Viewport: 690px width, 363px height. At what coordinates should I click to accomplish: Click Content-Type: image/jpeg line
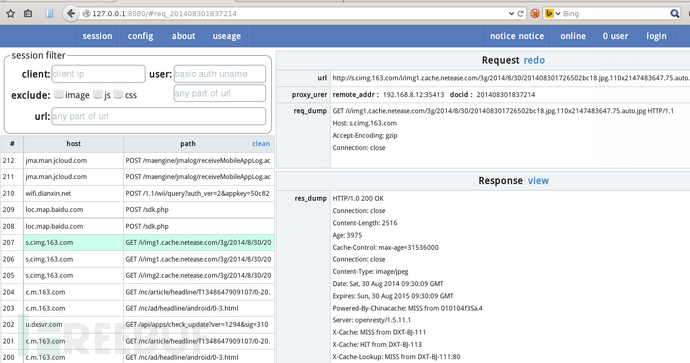point(370,271)
